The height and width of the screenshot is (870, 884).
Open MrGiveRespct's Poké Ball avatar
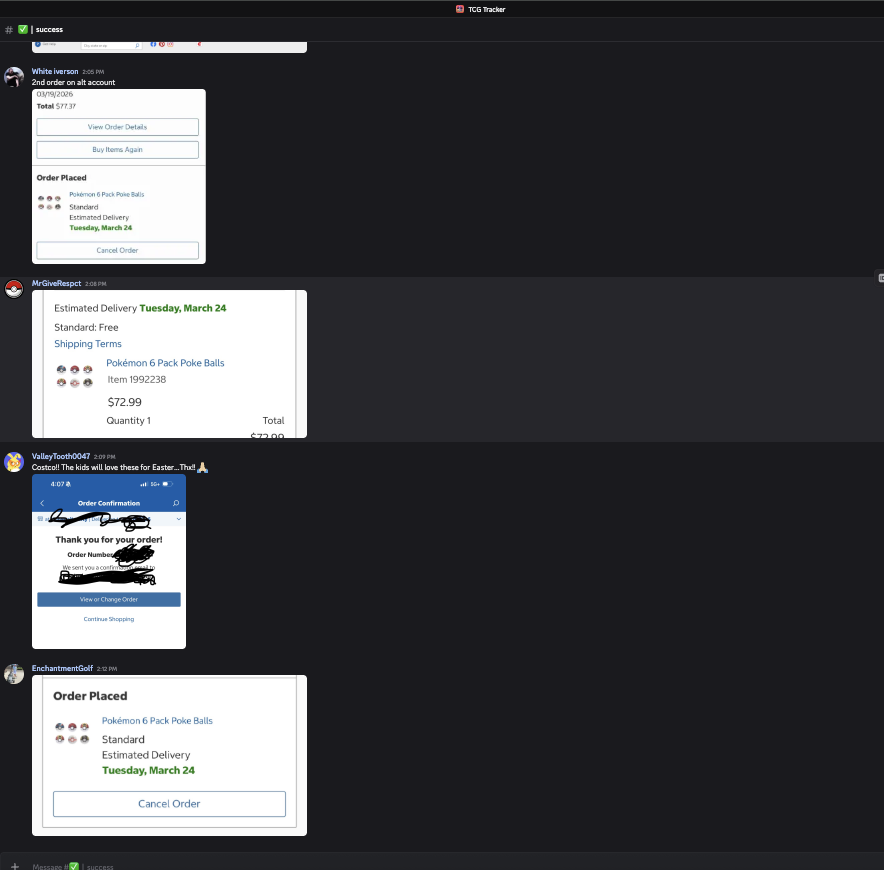click(x=14, y=289)
